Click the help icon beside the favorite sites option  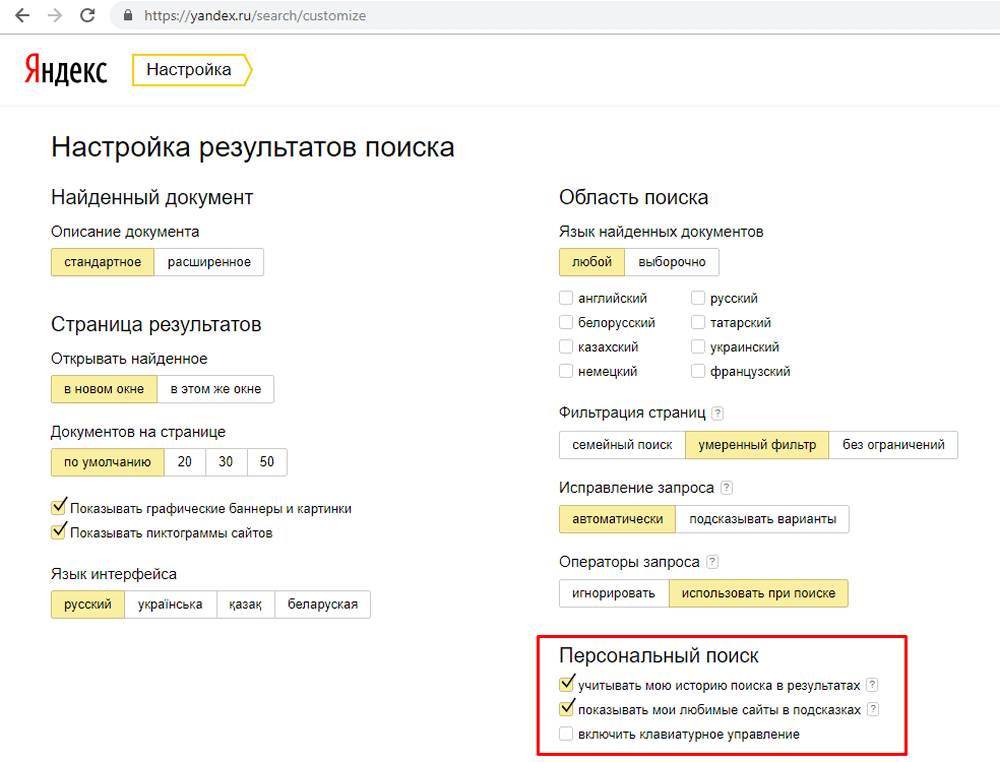click(x=872, y=709)
